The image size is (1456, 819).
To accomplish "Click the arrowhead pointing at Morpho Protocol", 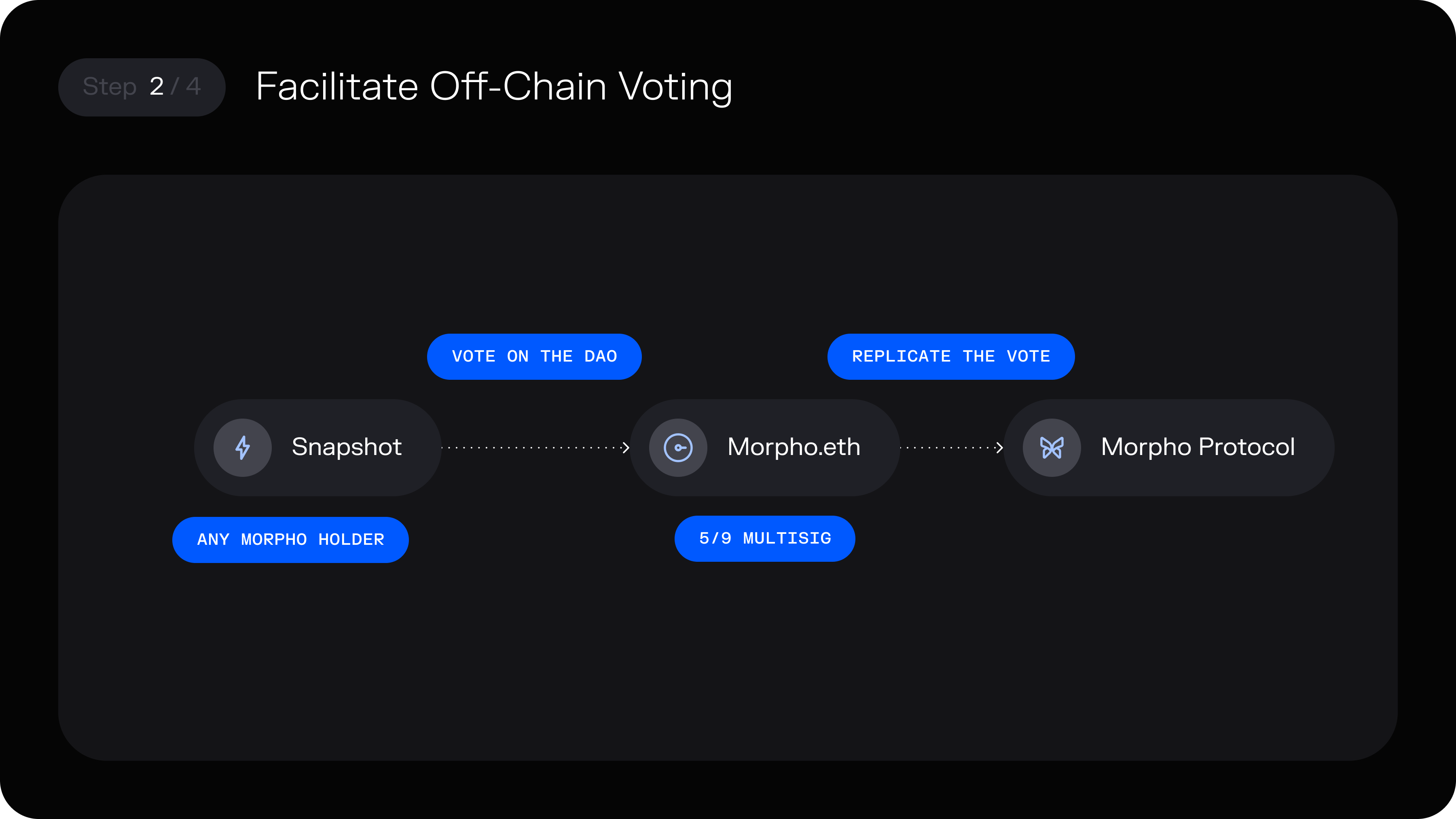I will pyautogui.click(x=999, y=448).
